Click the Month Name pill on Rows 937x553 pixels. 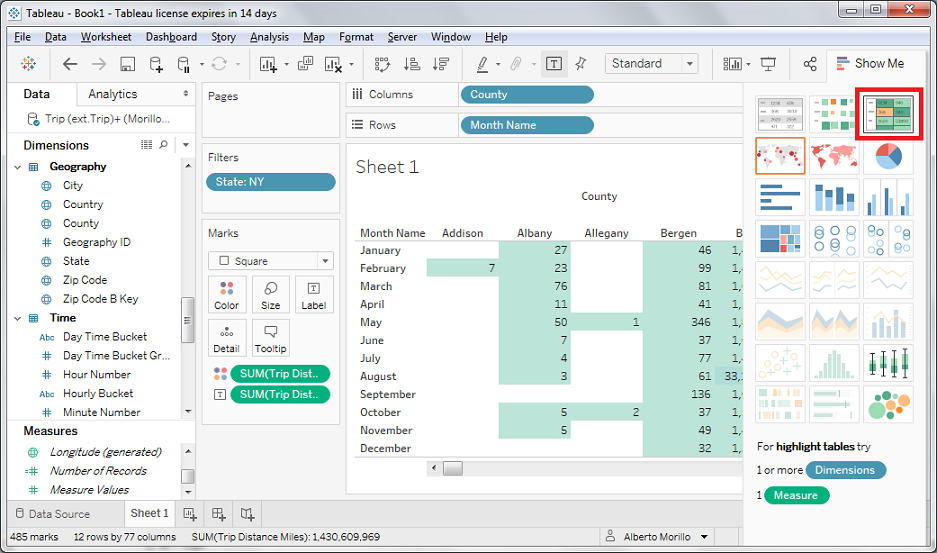(527, 125)
